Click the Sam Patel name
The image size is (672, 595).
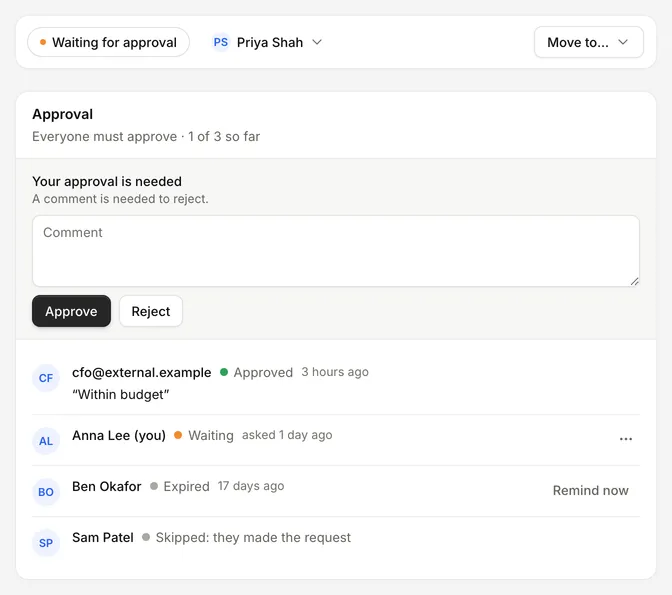103,538
